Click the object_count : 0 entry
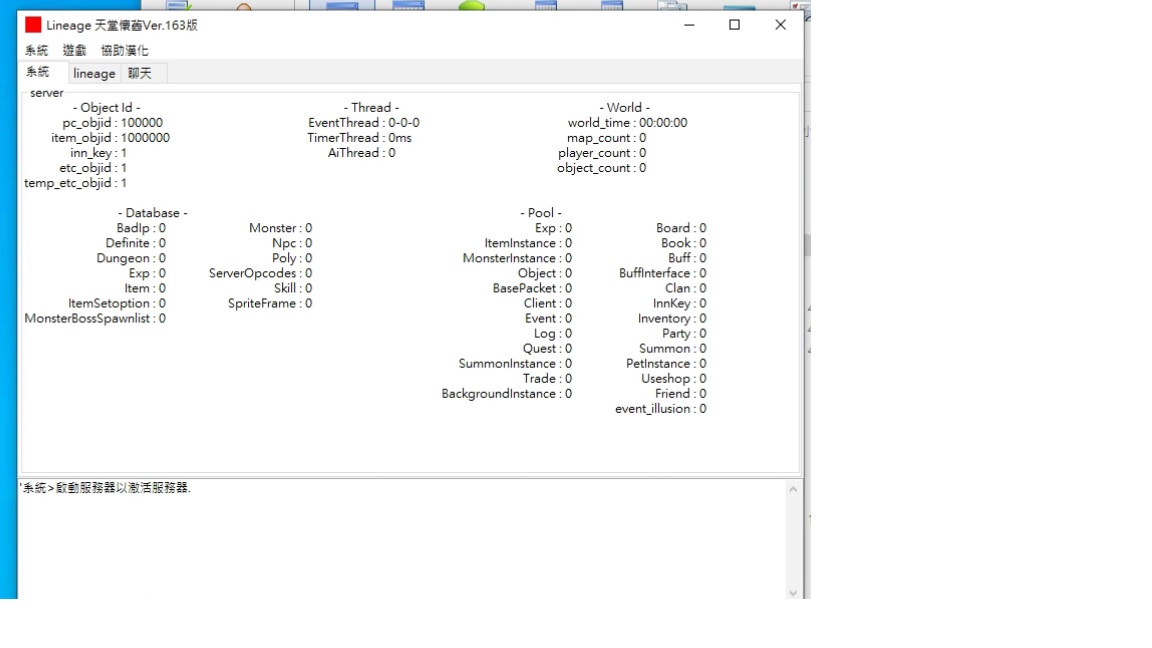The width and height of the screenshot is (1152, 648). (x=602, y=168)
